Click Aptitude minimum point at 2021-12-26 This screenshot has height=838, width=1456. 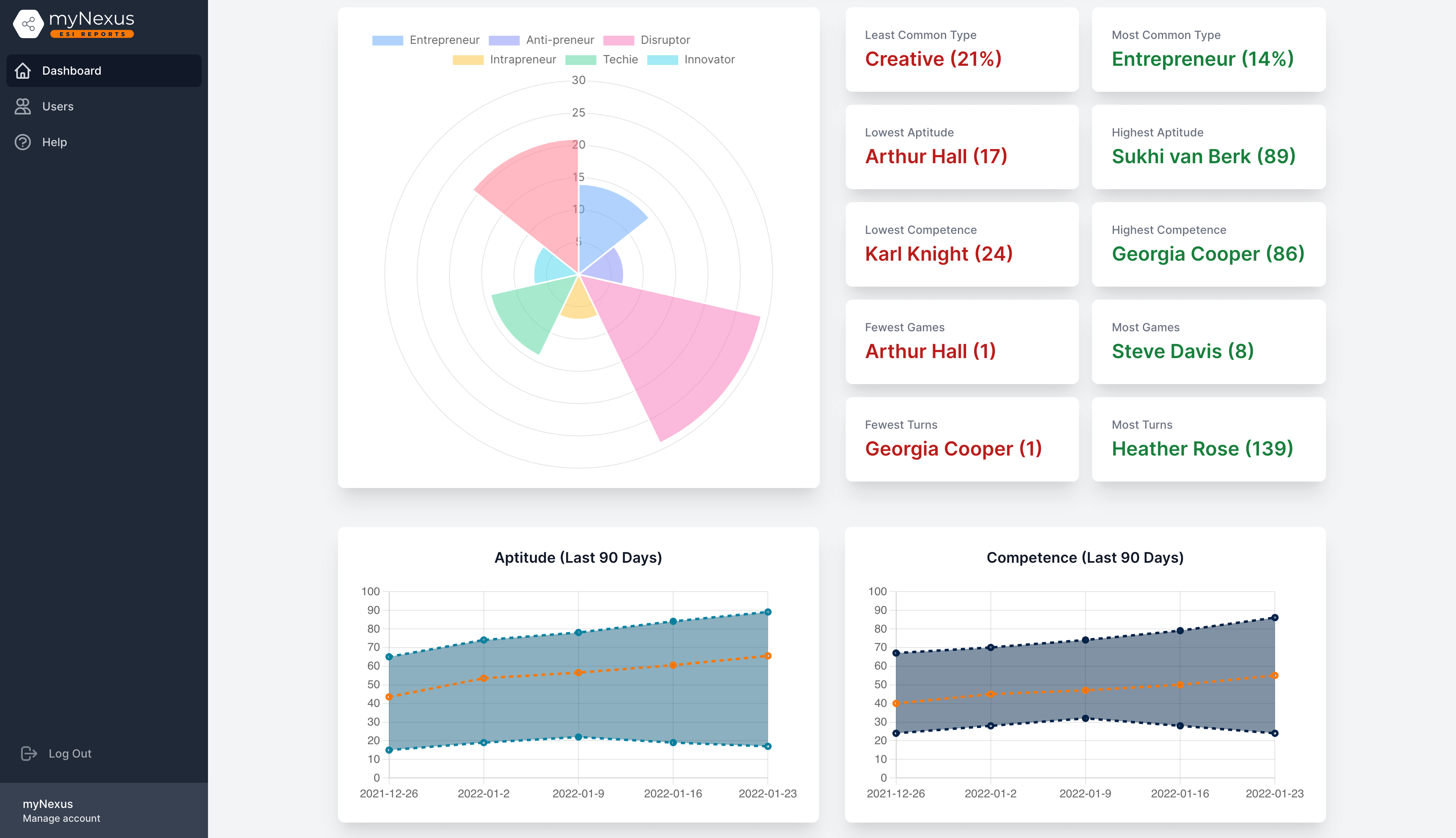coord(389,750)
